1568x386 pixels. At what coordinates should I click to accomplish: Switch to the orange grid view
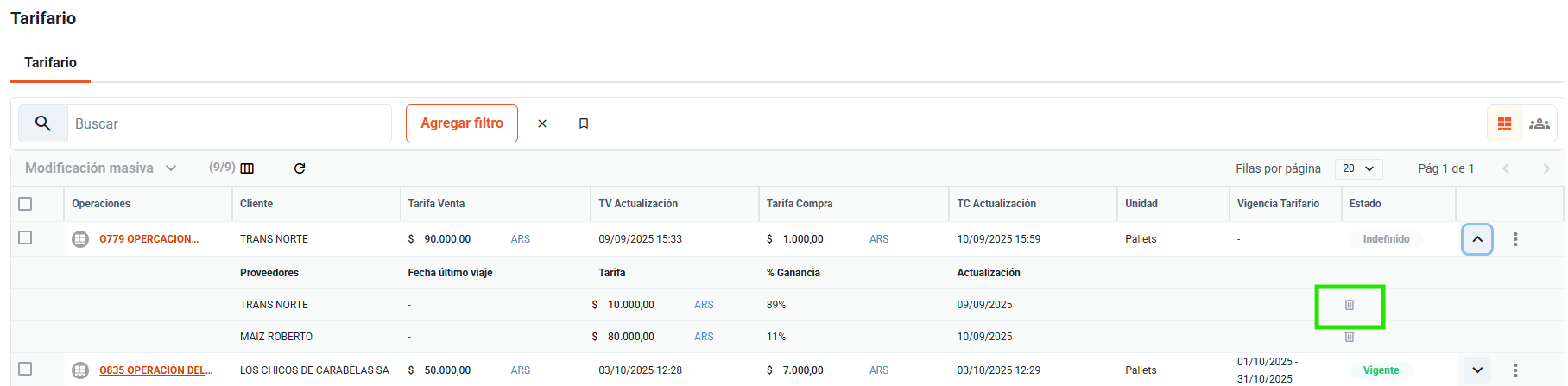click(x=1504, y=123)
